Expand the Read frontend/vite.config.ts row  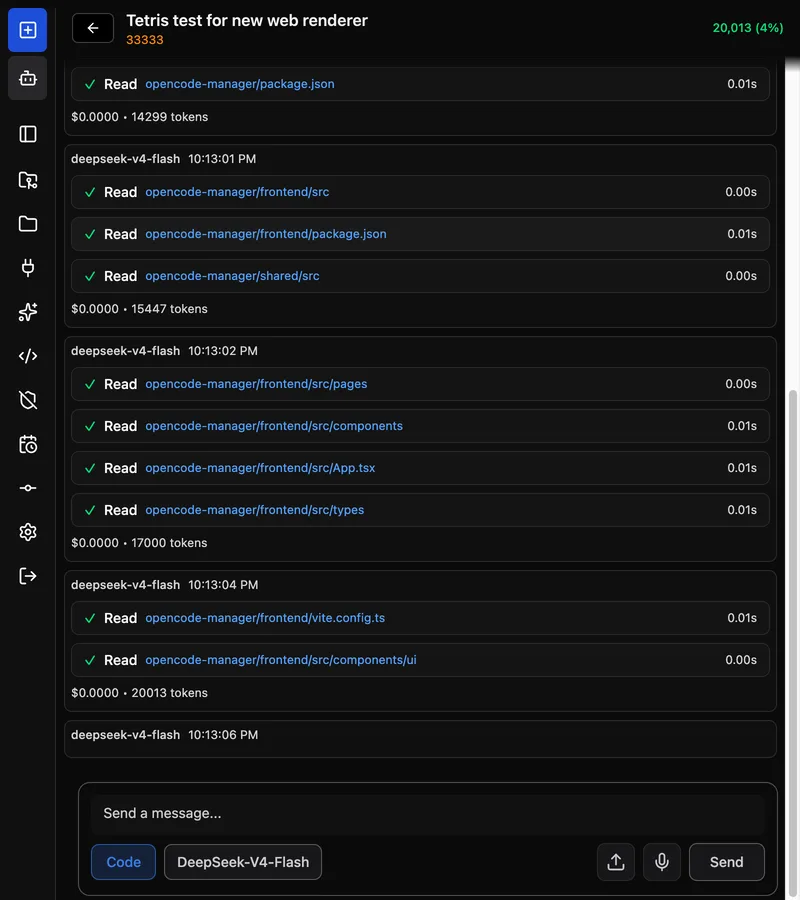point(420,618)
